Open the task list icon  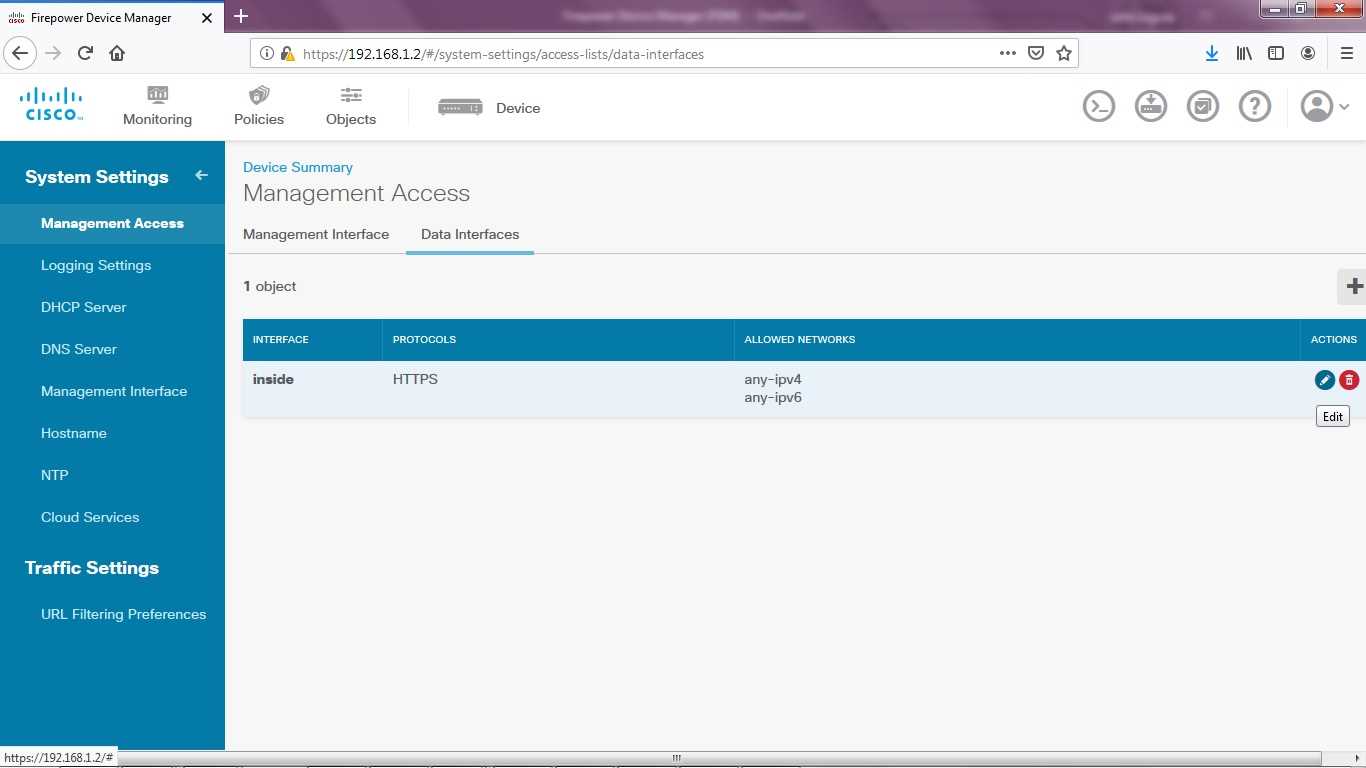(x=1203, y=106)
